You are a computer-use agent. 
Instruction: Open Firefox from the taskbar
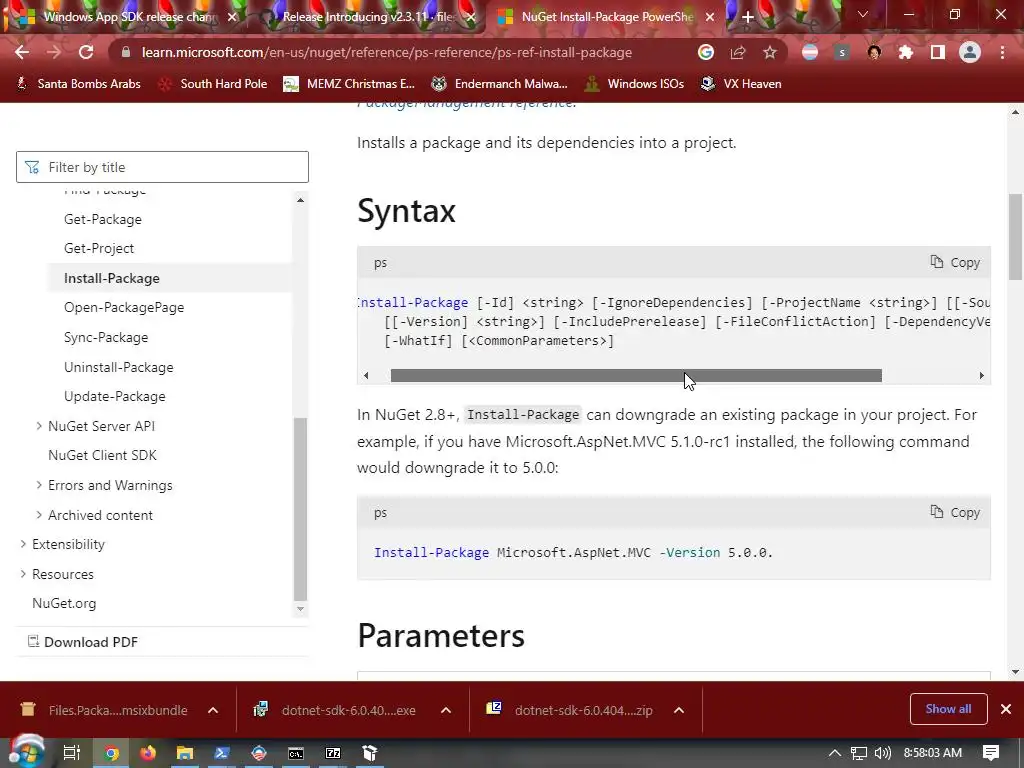(148, 753)
